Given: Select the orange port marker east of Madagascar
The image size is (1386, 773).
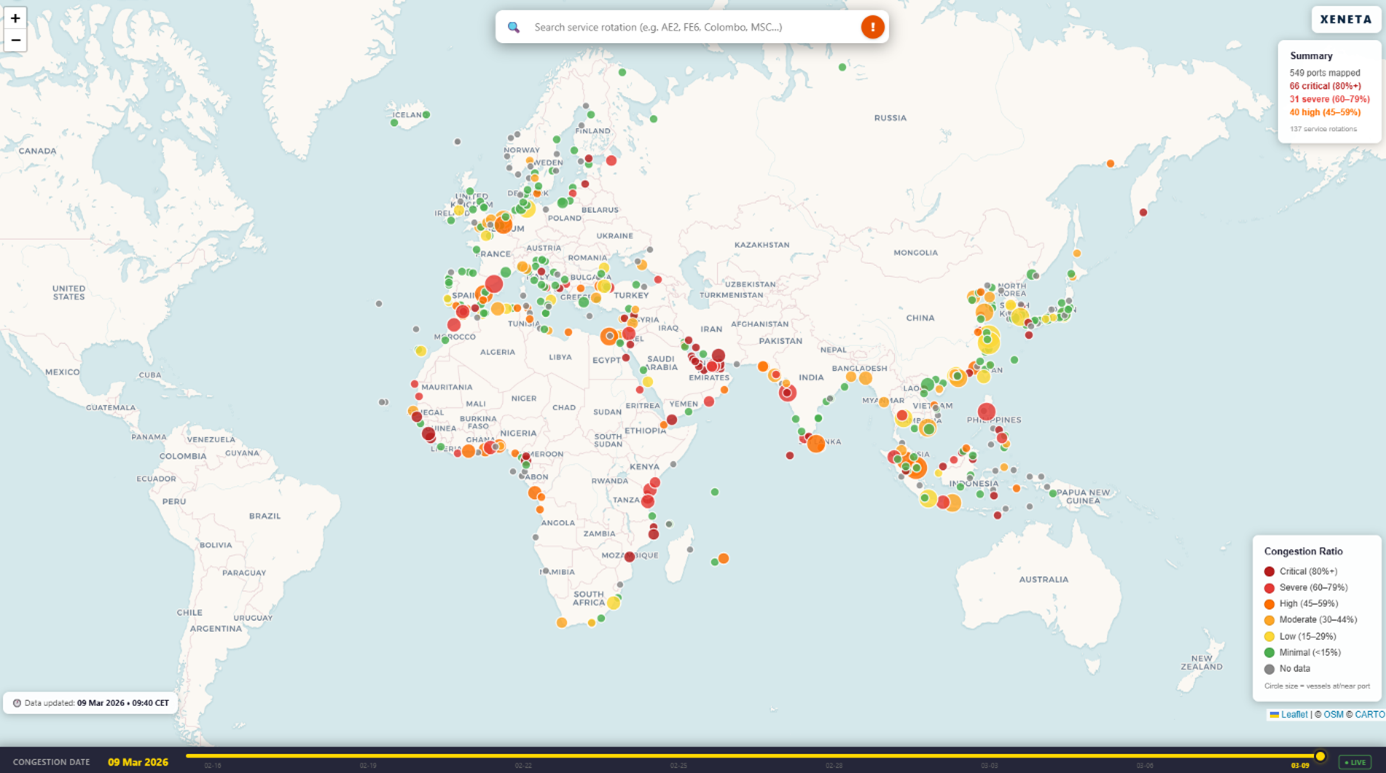Looking at the screenshot, I should point(723,559).
